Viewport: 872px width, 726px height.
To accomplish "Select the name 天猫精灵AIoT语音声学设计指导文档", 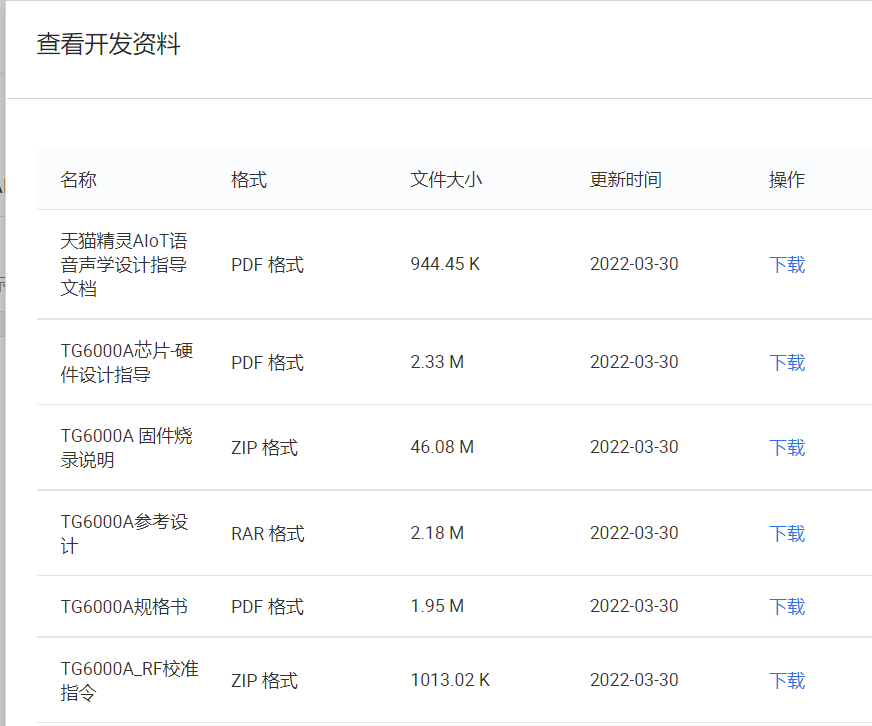I will click(124, 264).
